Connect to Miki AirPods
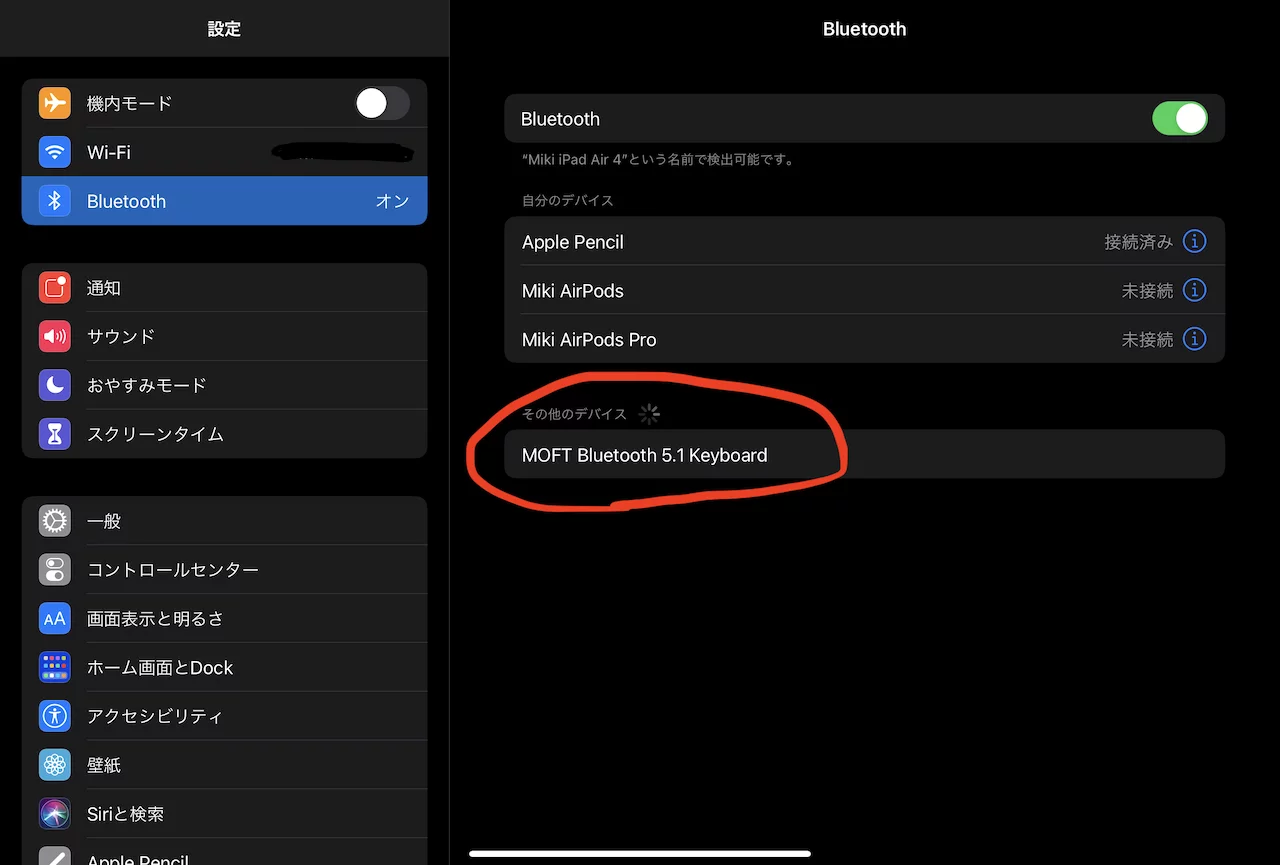1280x865 pixels. click(864, 290)
